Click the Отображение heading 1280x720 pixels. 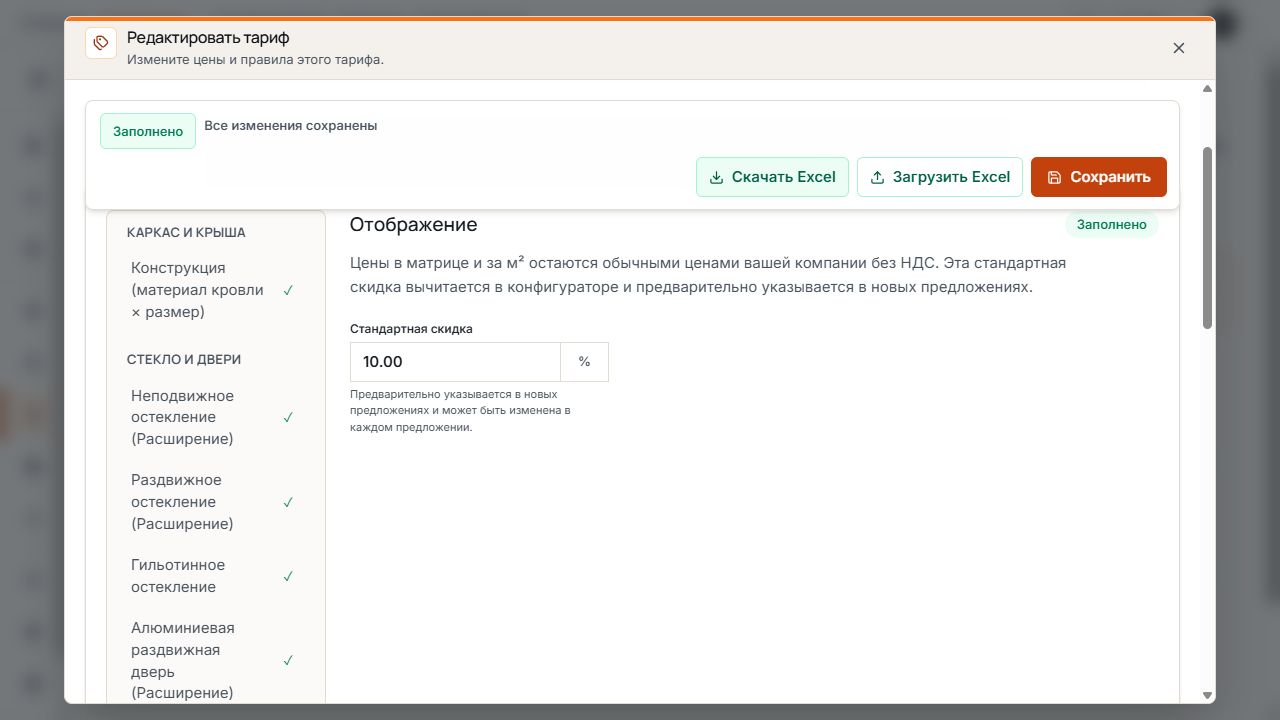(x=413, y=224)
